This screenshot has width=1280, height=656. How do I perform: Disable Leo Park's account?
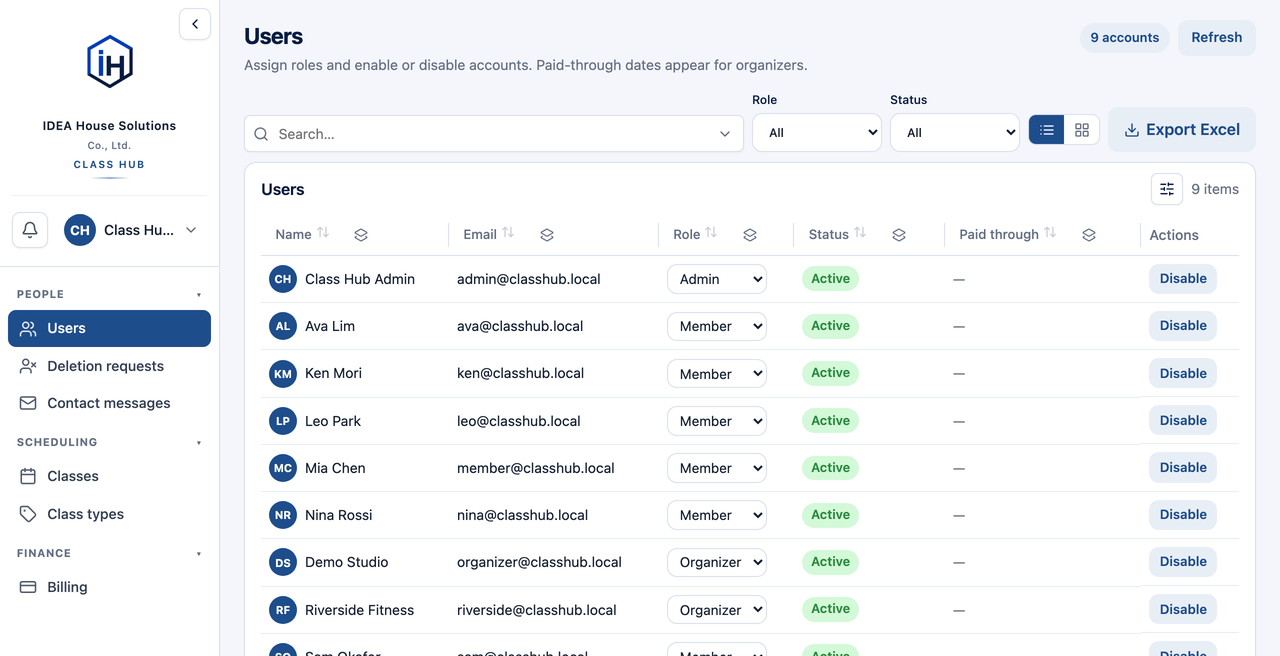[x=1183, y=420]
